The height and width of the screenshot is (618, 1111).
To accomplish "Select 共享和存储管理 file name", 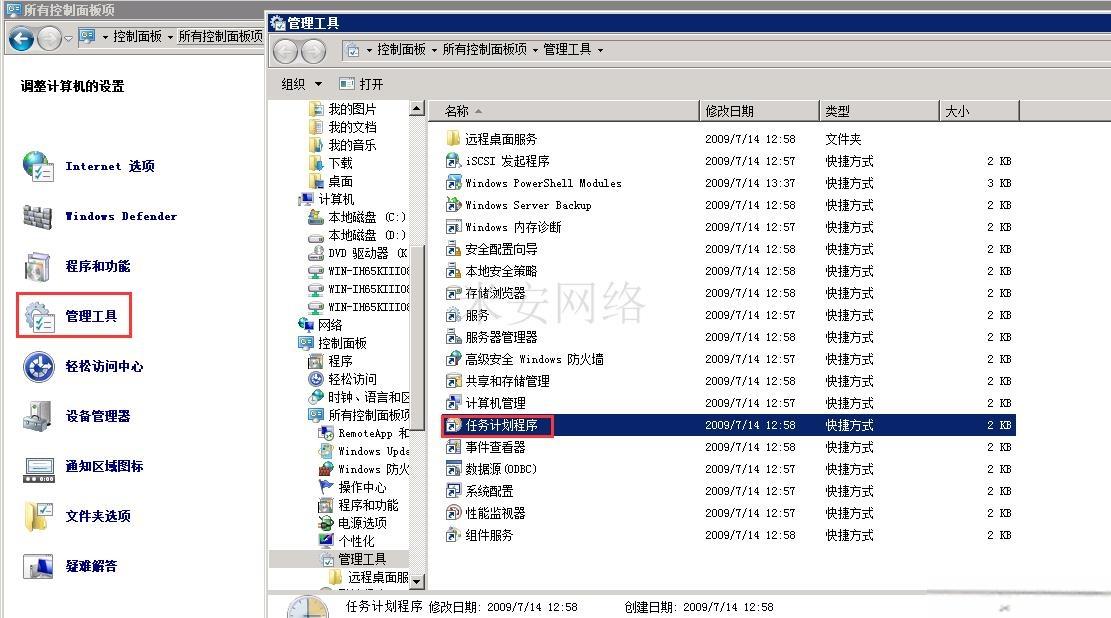I will (x=507, y=381).
